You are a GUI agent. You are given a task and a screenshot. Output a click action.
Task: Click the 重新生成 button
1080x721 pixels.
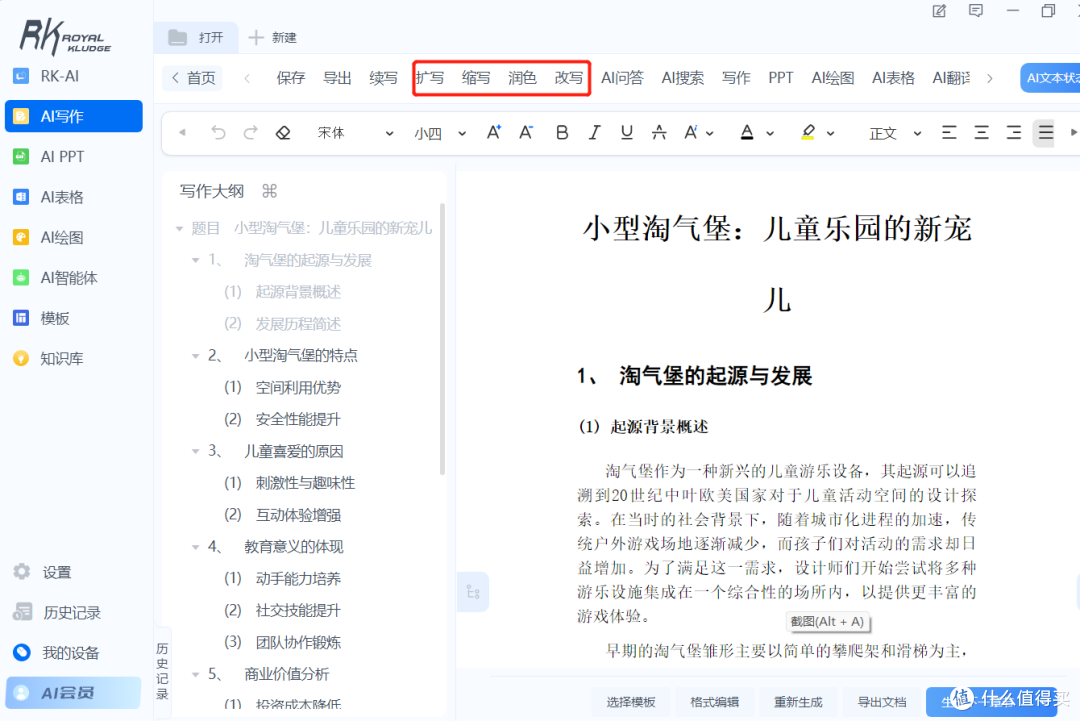point(798,702)
